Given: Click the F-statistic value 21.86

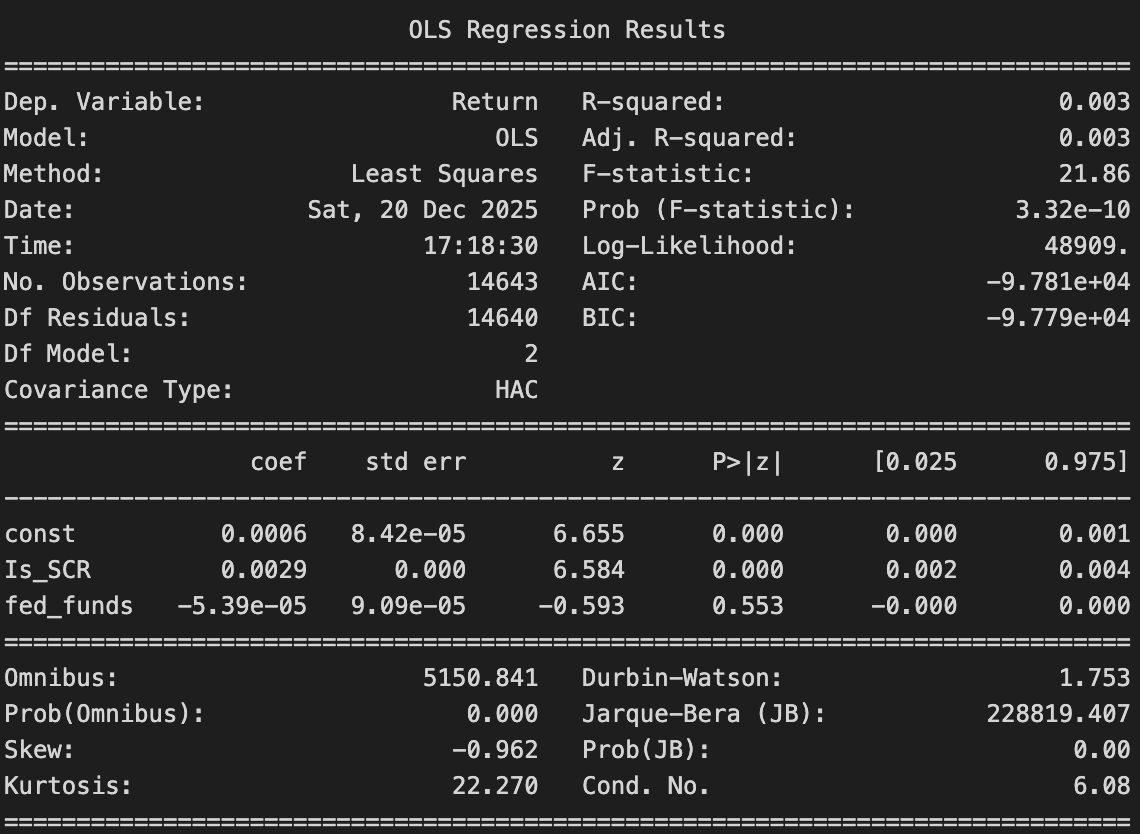Looking at the screenshot, I should (x=1094, y=174).
